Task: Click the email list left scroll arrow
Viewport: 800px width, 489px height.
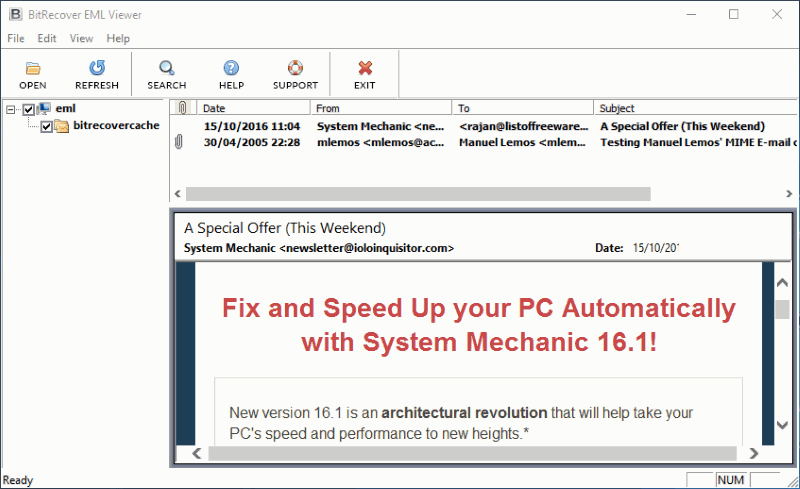Action: [x=178, y=193]
